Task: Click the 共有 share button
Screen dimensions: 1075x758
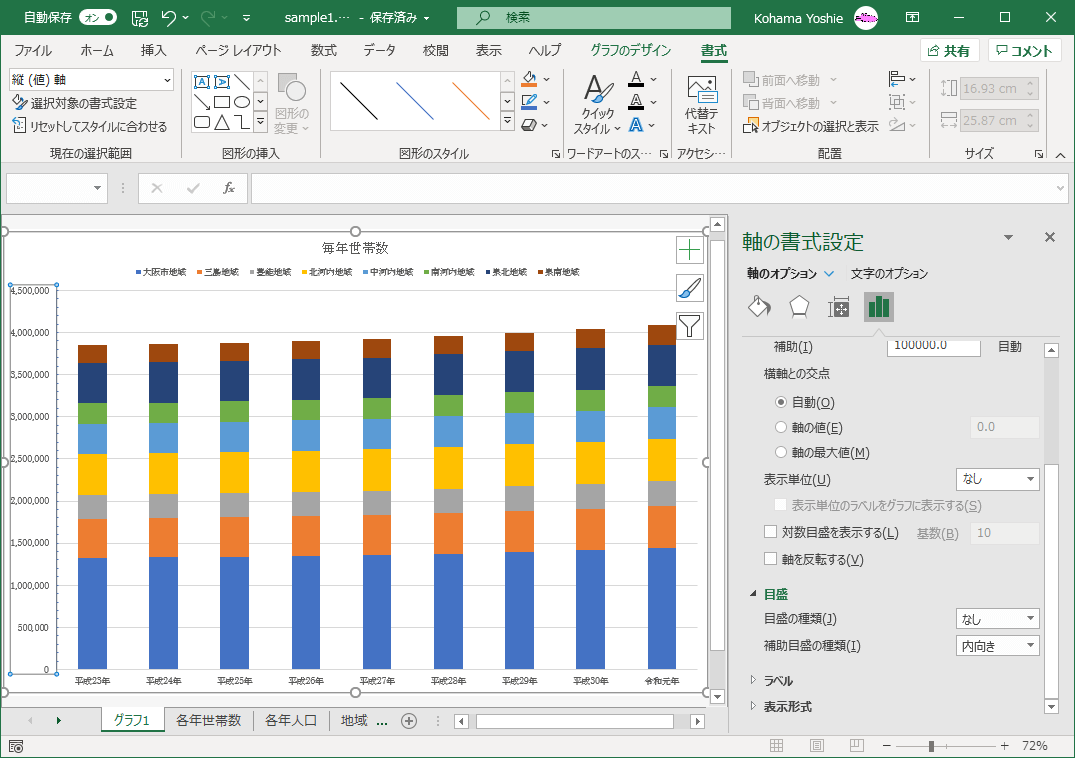Action: pos(948,51)
